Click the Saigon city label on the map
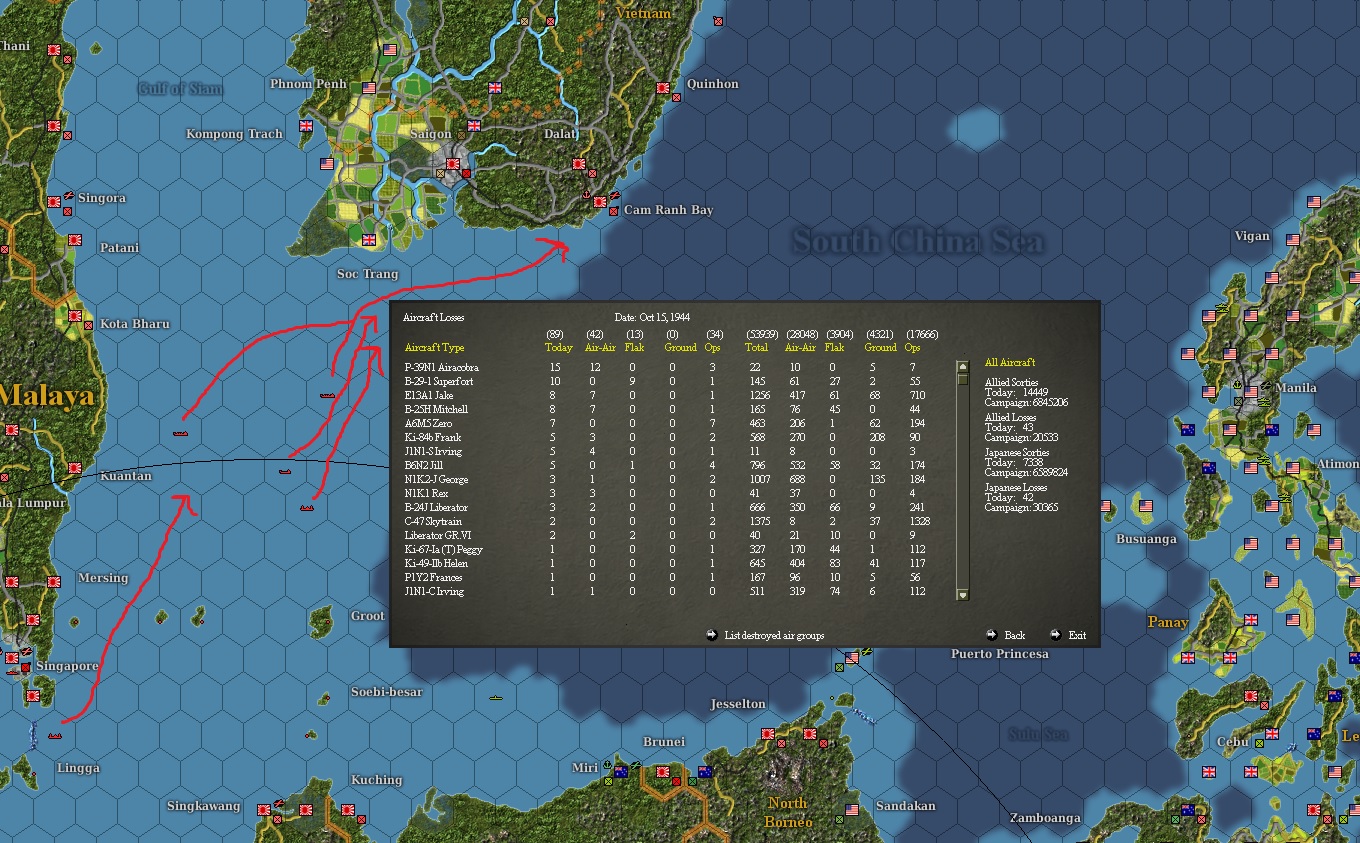 click(432, 134)
